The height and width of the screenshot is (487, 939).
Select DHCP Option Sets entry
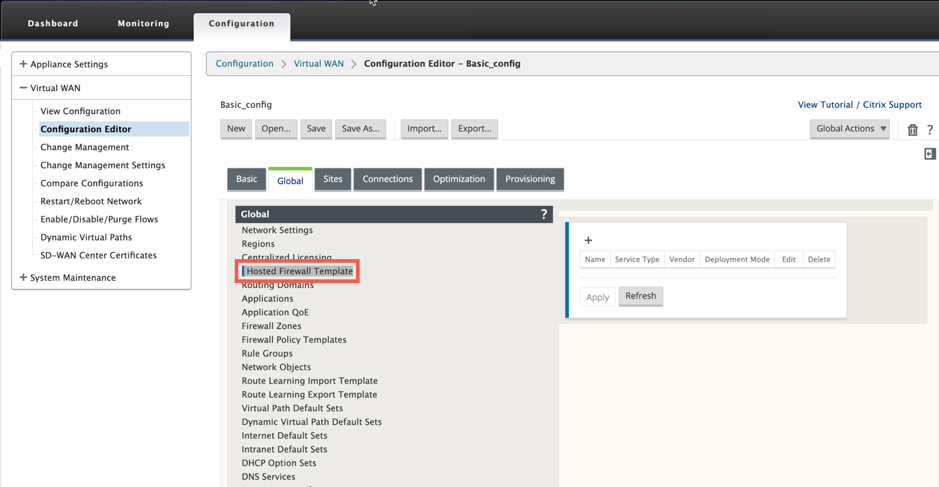[278, 463]
